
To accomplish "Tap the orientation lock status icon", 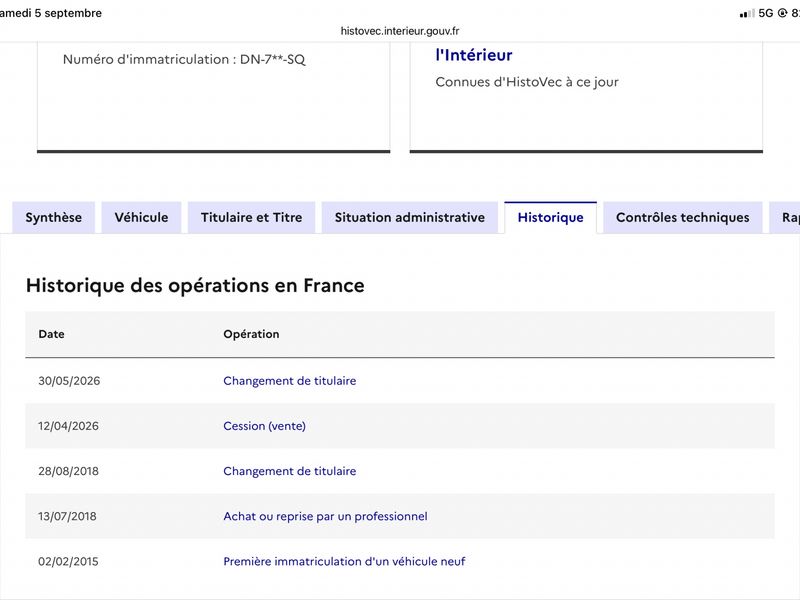I will click(x=782, y=13).
